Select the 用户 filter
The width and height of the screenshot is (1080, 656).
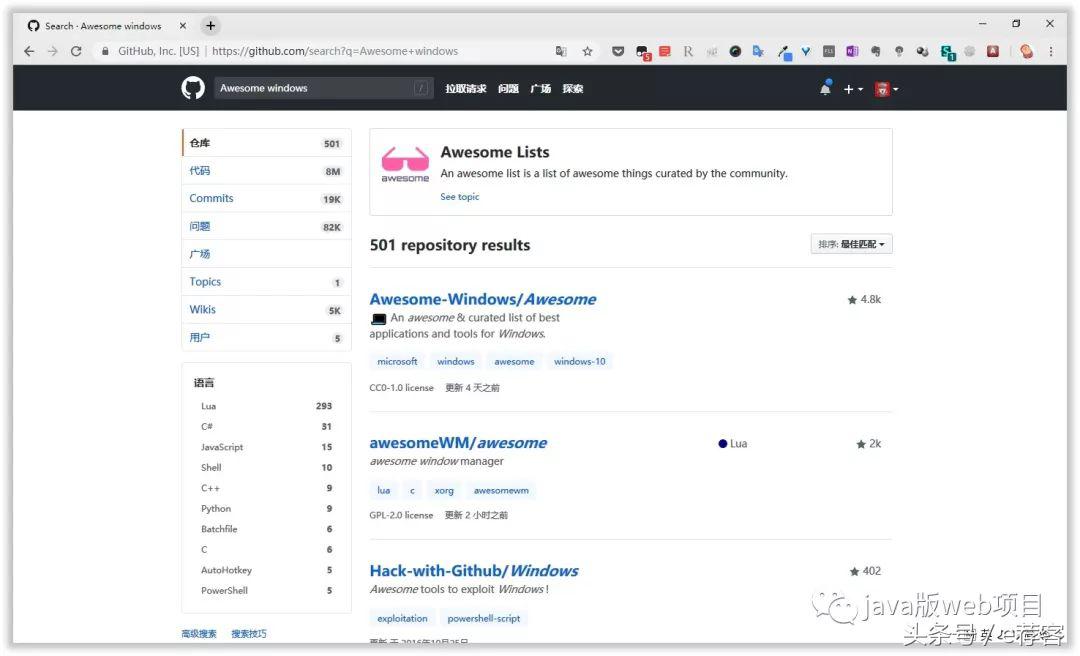click(x=267, y=337)
